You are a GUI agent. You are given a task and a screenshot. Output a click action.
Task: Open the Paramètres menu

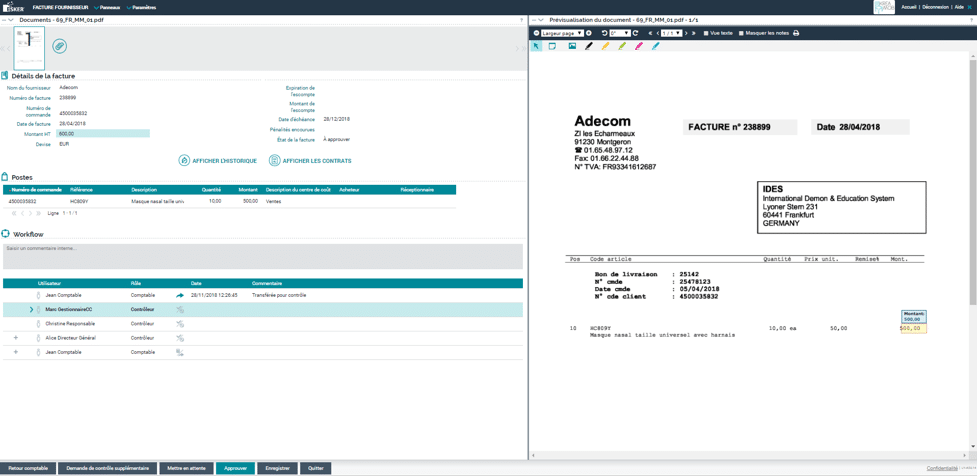[141, 7]
